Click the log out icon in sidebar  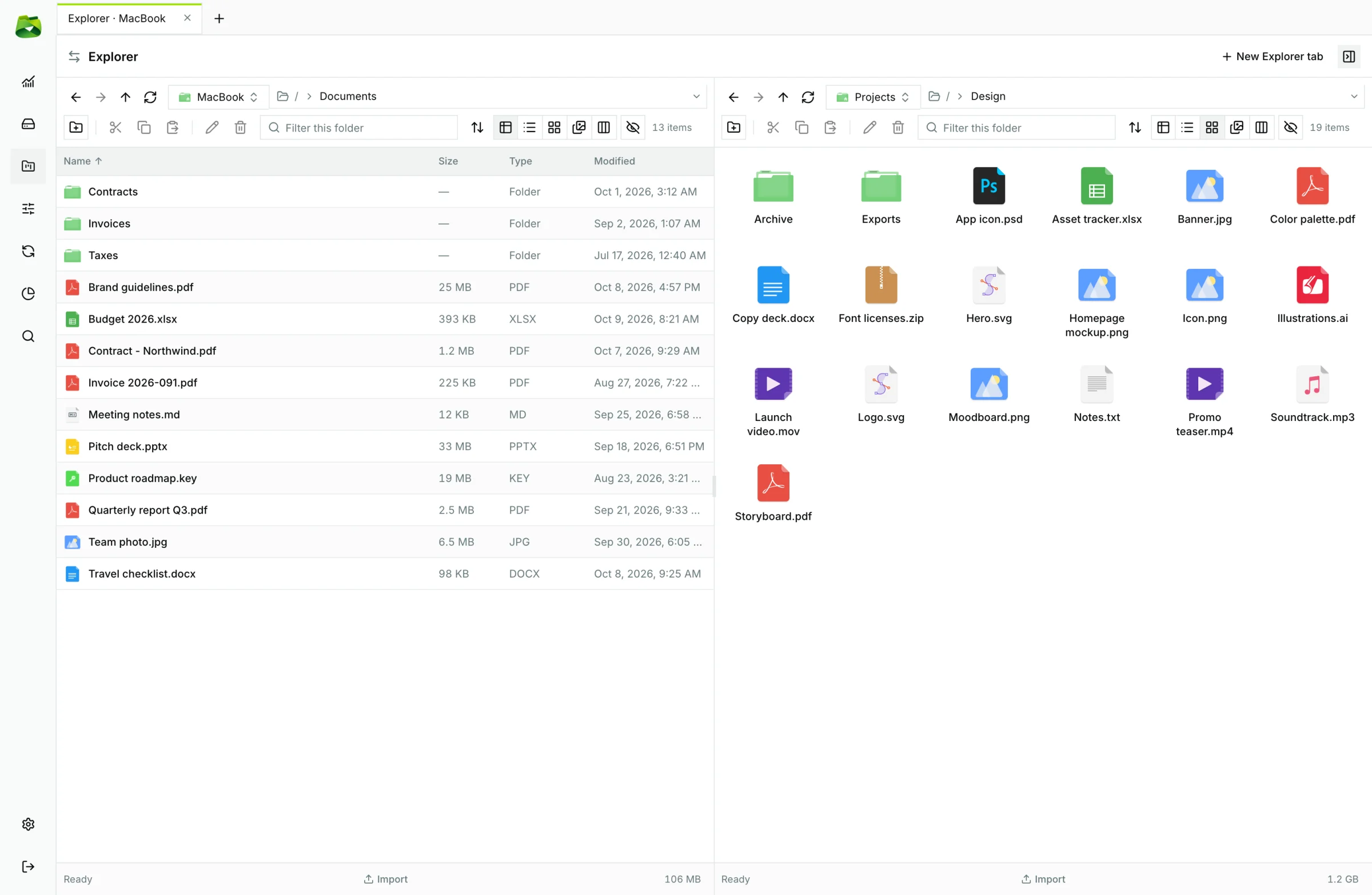point(27,866)
